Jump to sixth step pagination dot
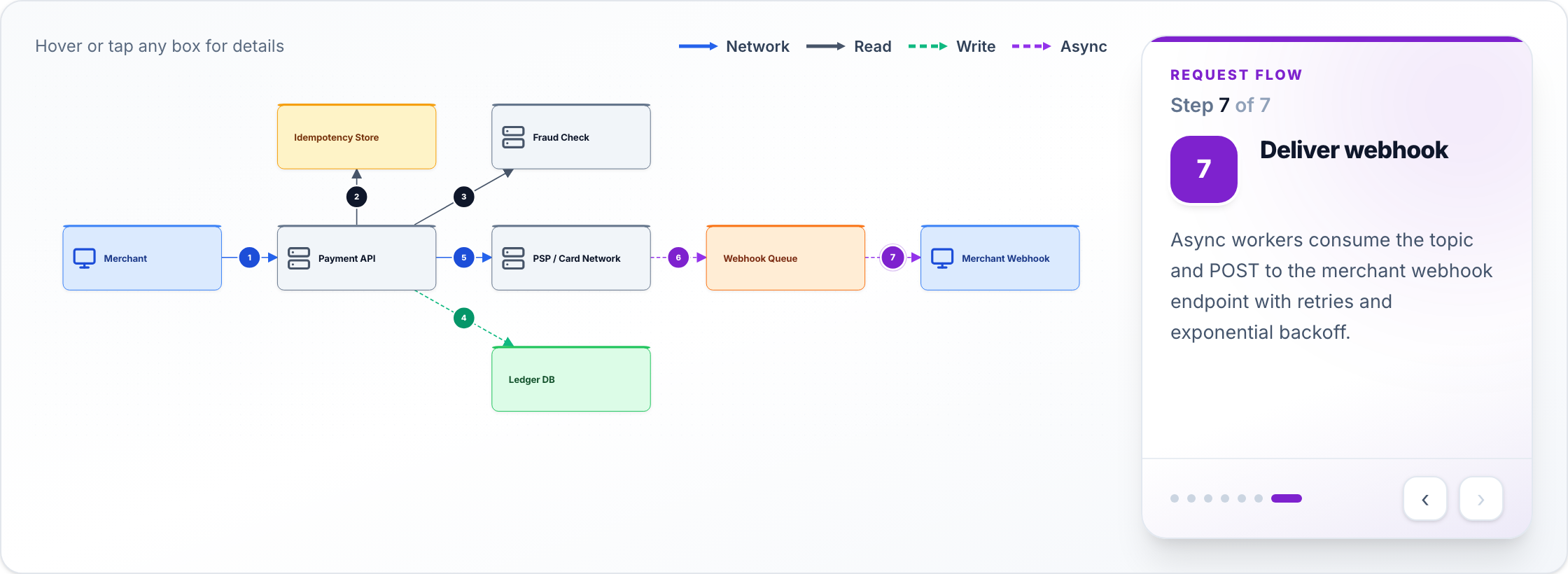 click(1259, 498)
